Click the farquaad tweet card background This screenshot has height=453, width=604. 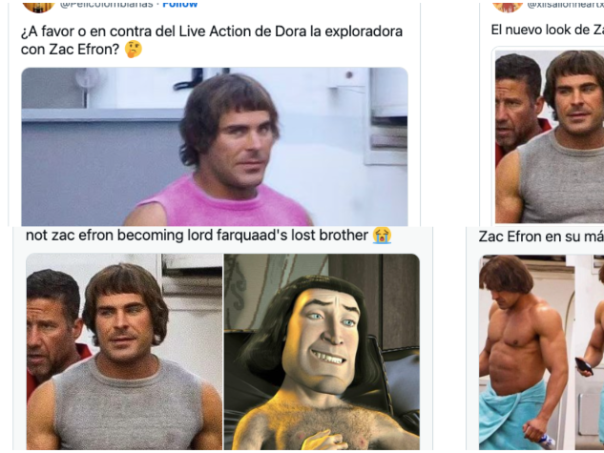tap(426, 339)
